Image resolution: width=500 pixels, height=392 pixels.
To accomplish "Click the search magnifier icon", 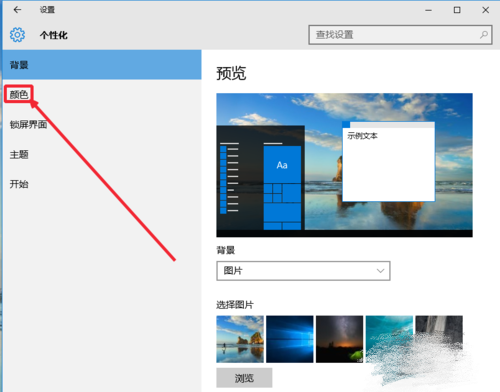I will [x=484, y=35].
